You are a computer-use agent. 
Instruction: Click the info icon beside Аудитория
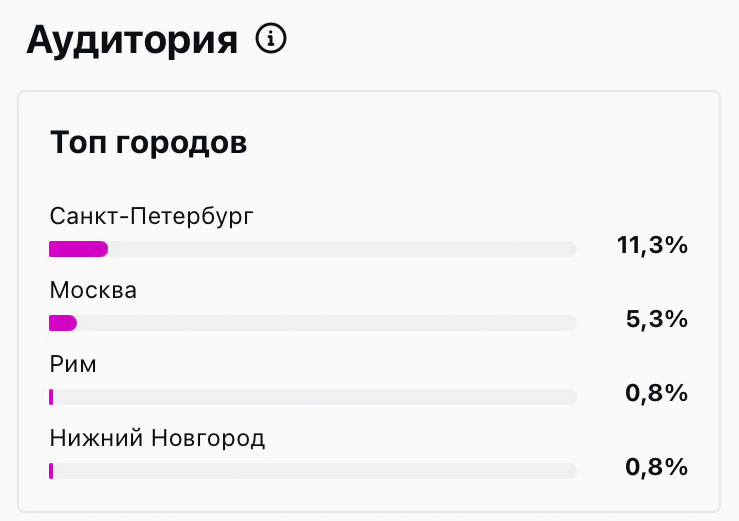coord(271,39)
